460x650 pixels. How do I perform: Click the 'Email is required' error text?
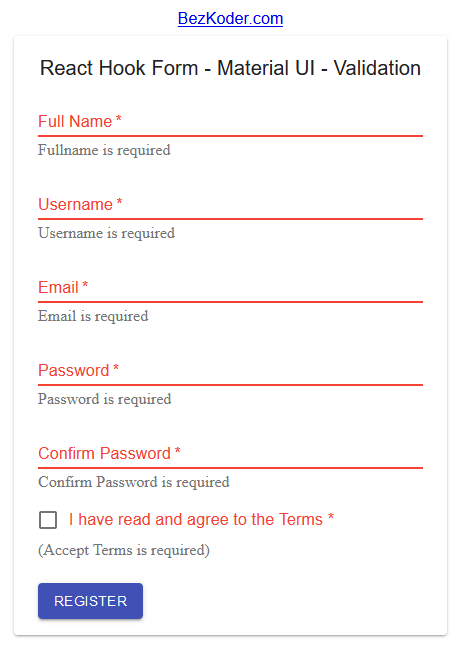[x=93, y=316]
